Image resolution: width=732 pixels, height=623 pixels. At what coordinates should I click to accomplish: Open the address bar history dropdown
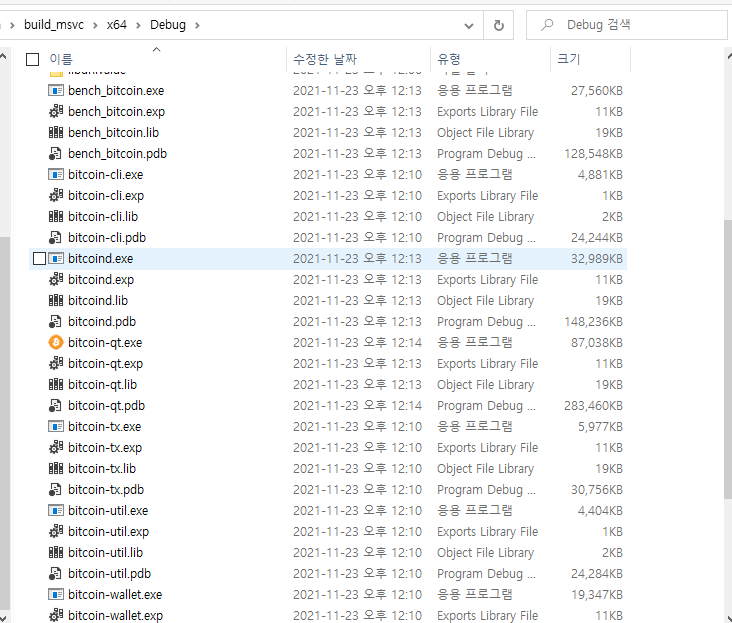click(x=469, y=26)
